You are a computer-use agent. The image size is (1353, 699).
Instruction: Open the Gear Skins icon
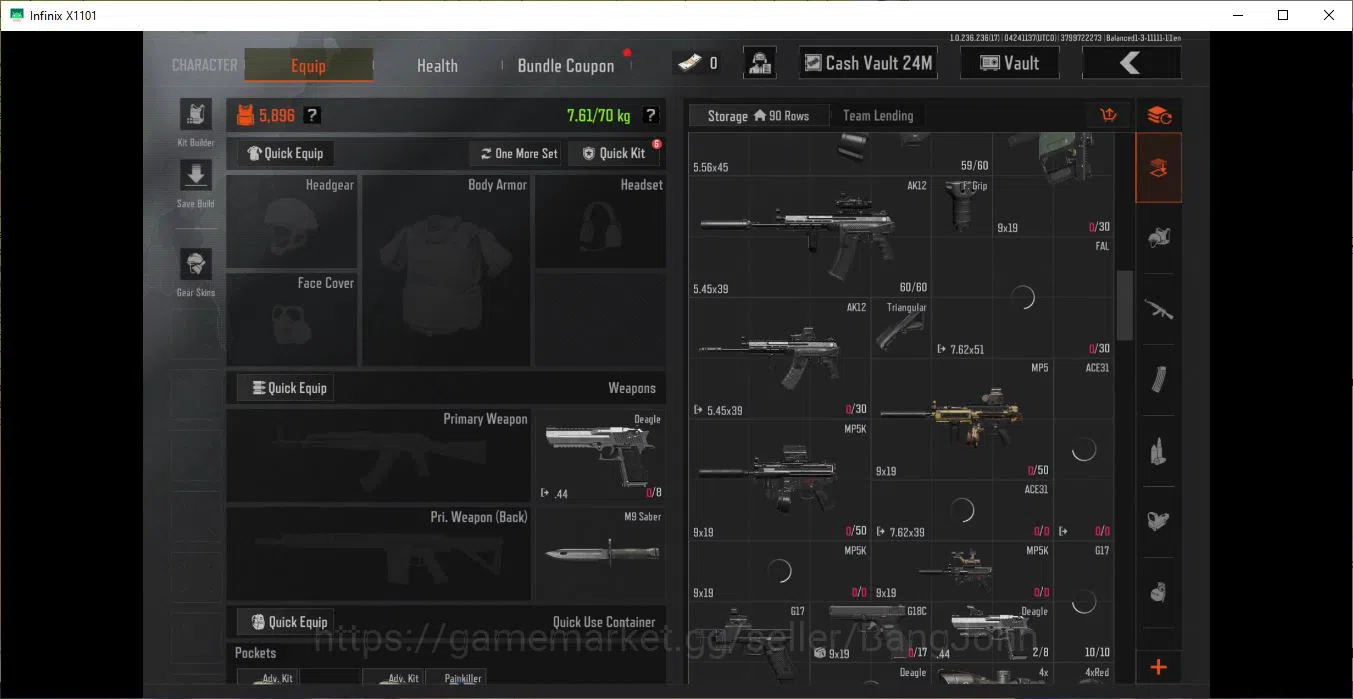click(x=195, y=265)
